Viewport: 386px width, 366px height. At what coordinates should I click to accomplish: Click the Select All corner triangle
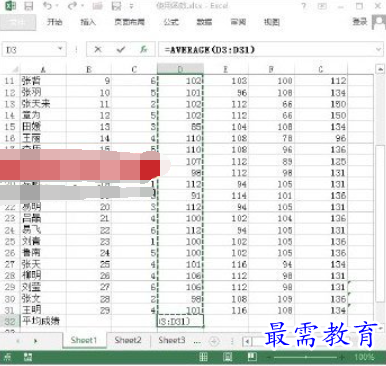[15, 70]
